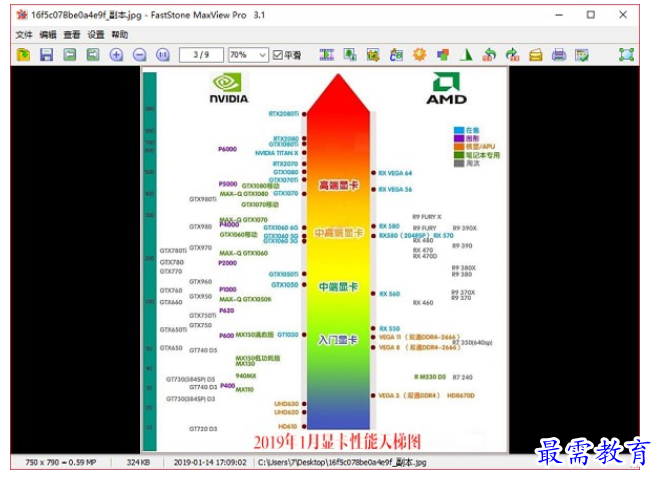
Task: Open a file with the folder icon
Action: pos(24,55)
